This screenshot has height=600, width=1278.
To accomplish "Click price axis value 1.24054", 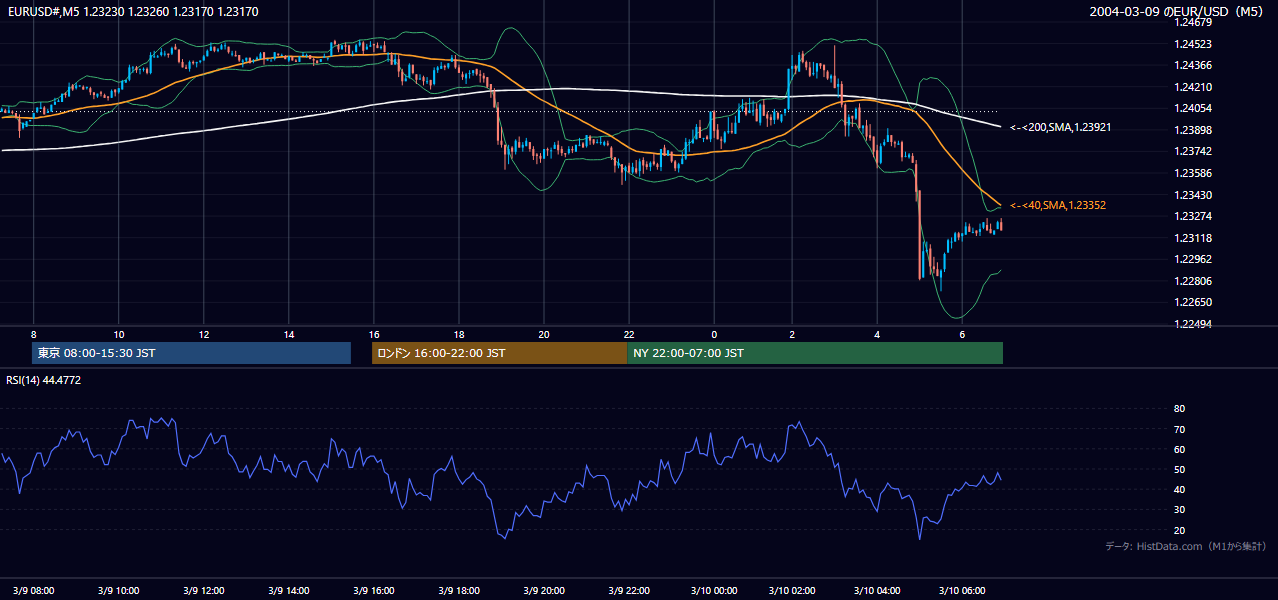I will point(1195,108).
